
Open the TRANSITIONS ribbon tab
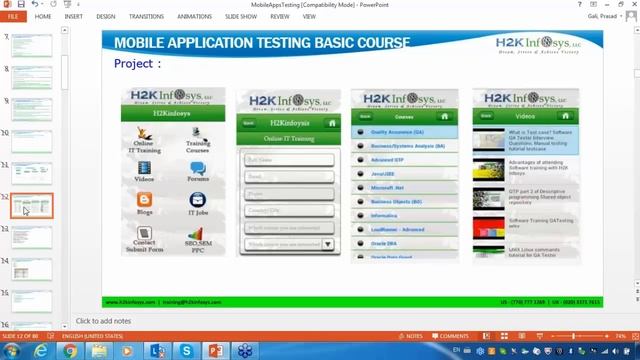pos(146,16)
